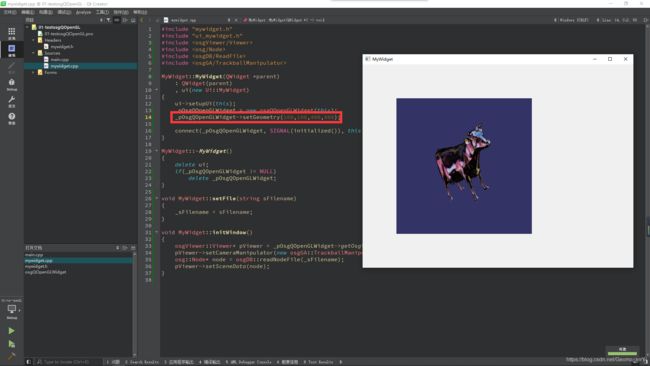Close the Projects side panel

pyautogui.click(x=133, y=20)
